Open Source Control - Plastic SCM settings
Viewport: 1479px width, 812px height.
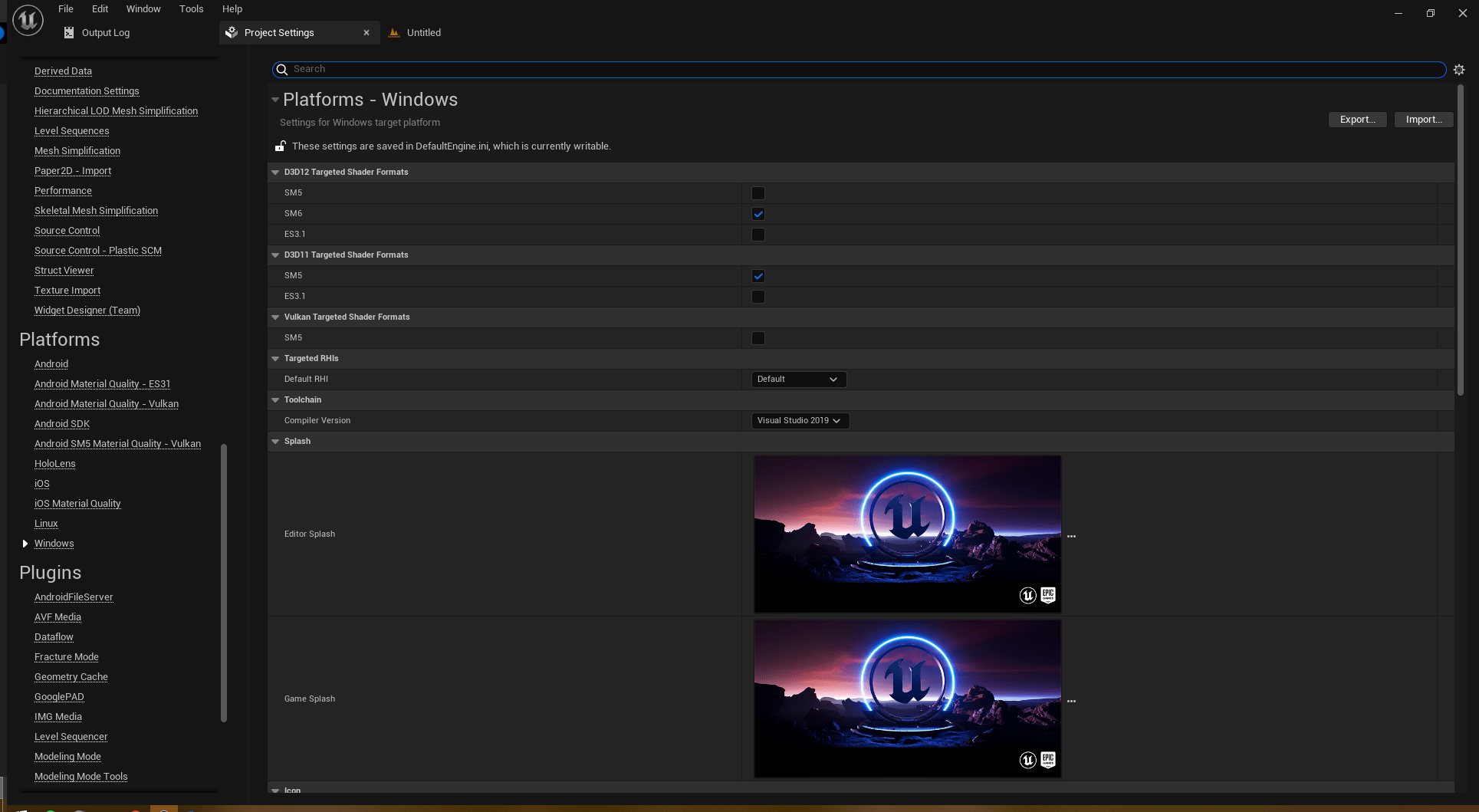pos(98,251)
